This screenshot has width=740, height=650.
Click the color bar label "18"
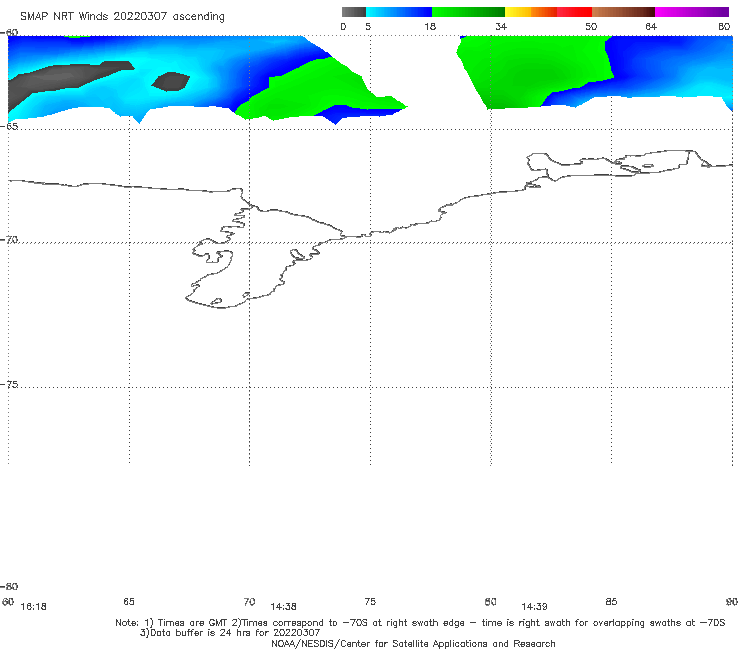pos(430,27)
